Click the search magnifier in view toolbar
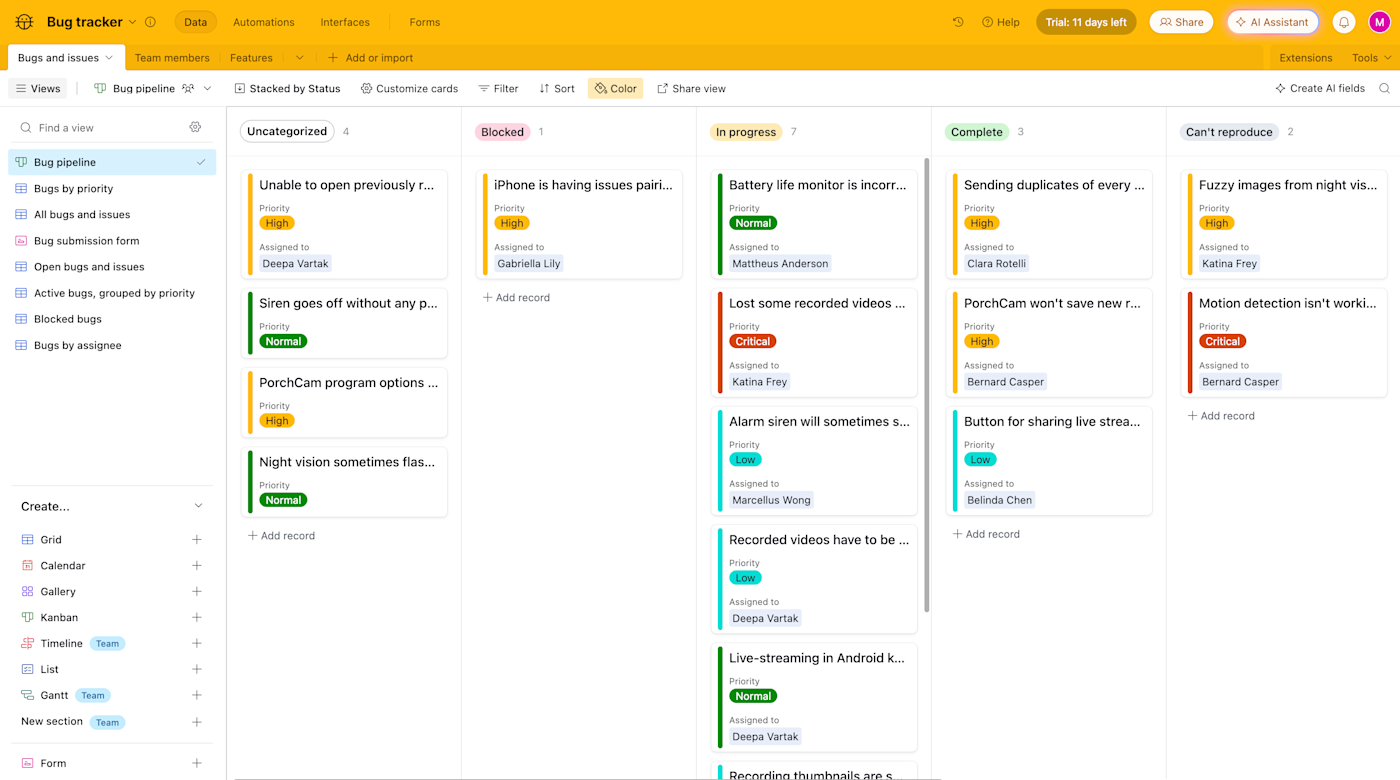This screenshot has width=1400, height=780. (1385, 88)
